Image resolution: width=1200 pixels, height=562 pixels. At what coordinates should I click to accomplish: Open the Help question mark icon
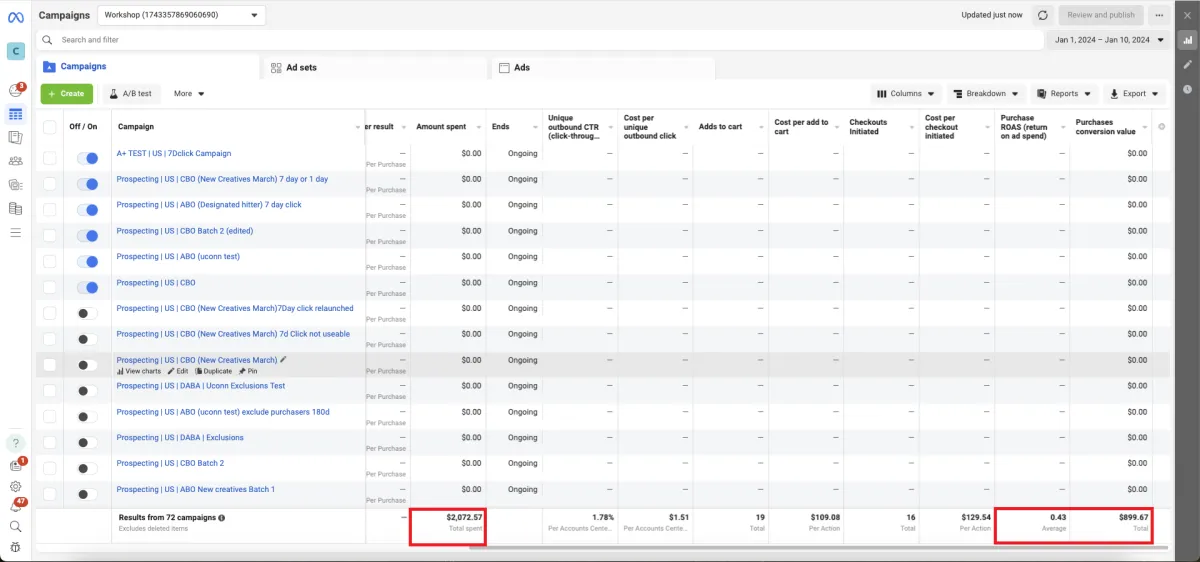pyautogui.click(x=16, y=443)
